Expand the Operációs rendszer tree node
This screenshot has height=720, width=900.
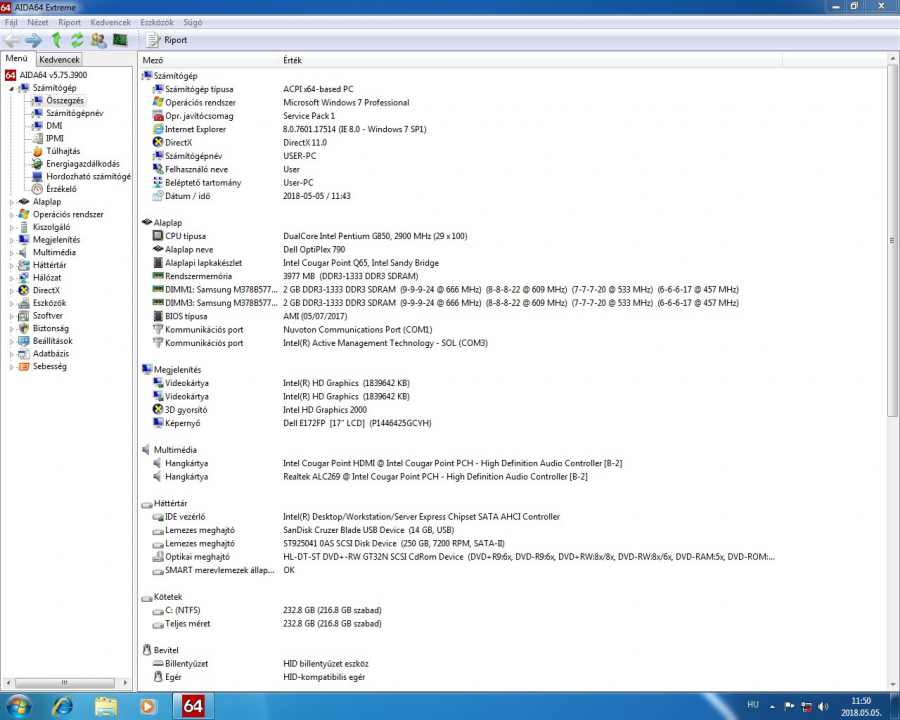point(11,215)
